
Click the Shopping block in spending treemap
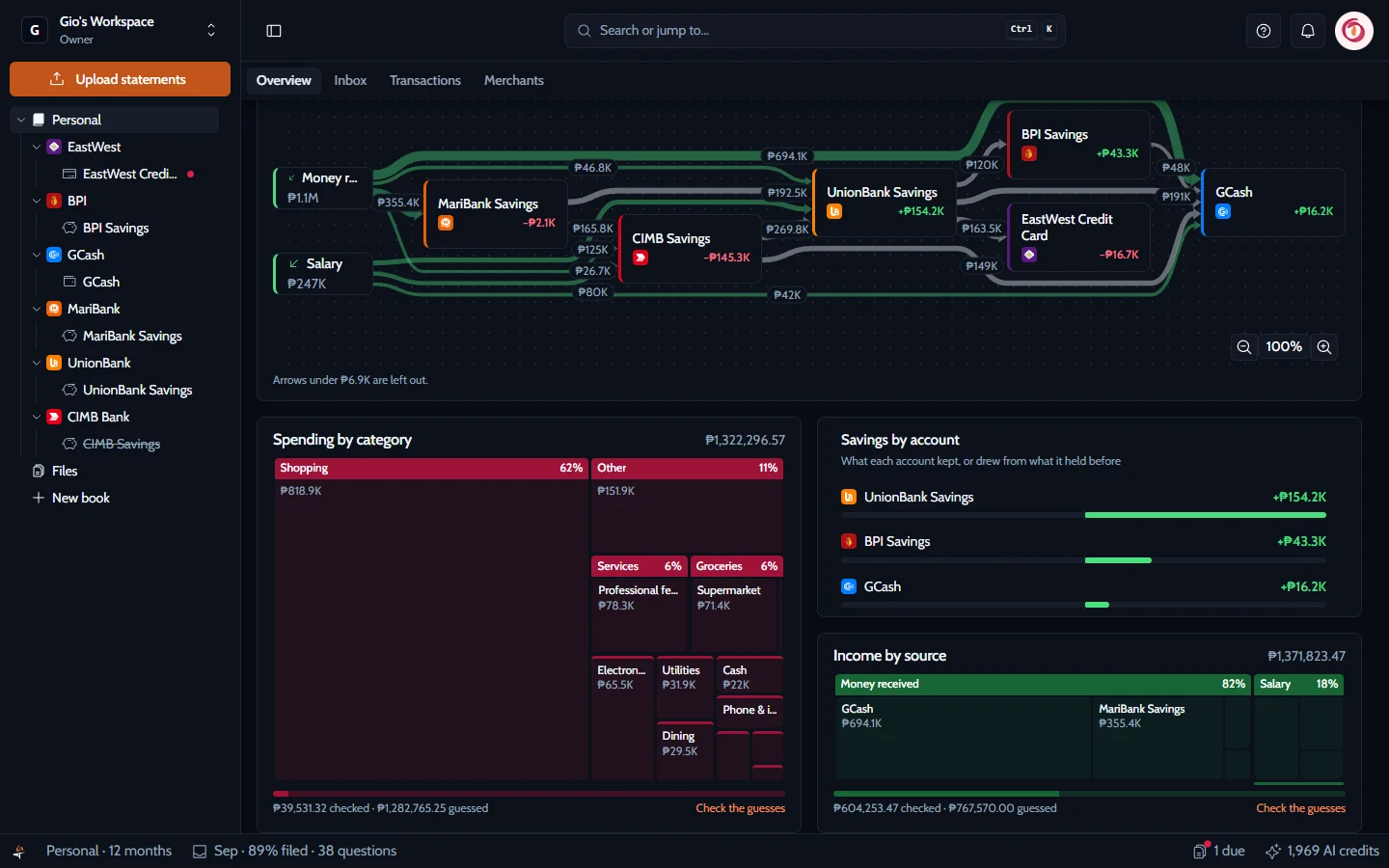(431, 619)
